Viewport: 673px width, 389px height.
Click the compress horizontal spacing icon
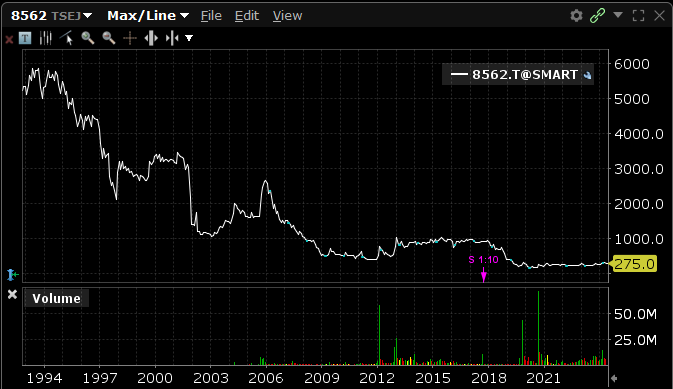click(172, 39)
